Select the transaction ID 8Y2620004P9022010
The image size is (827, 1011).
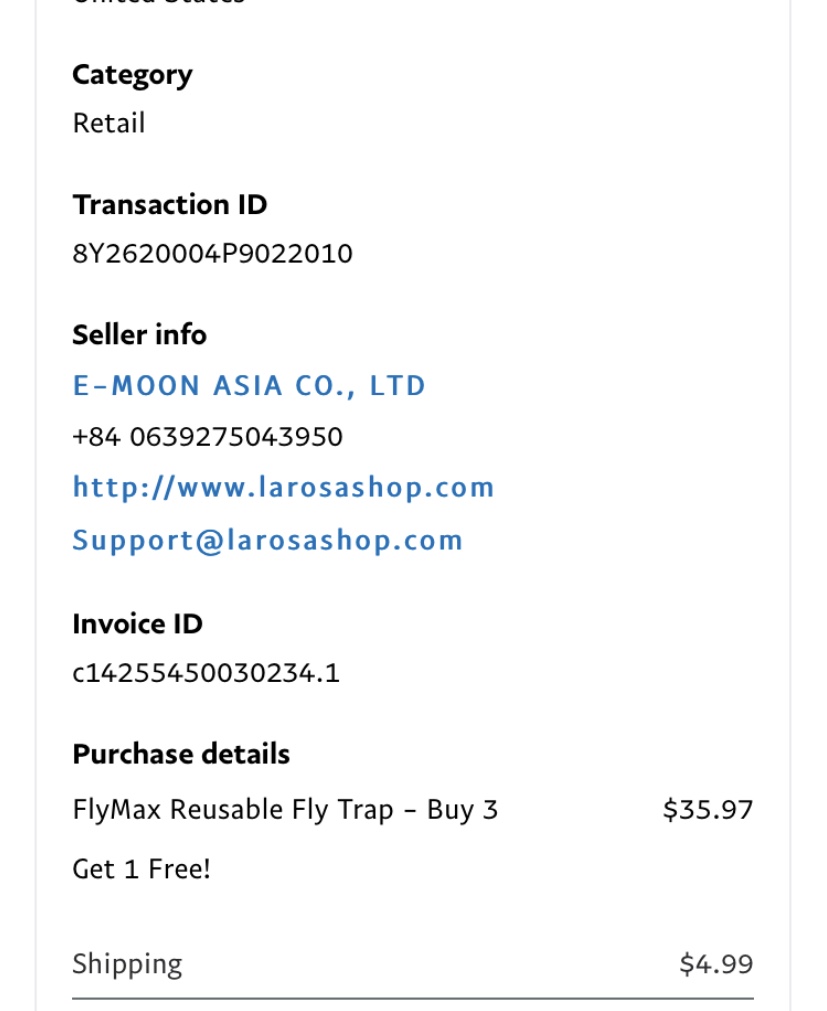coord(212,253)
